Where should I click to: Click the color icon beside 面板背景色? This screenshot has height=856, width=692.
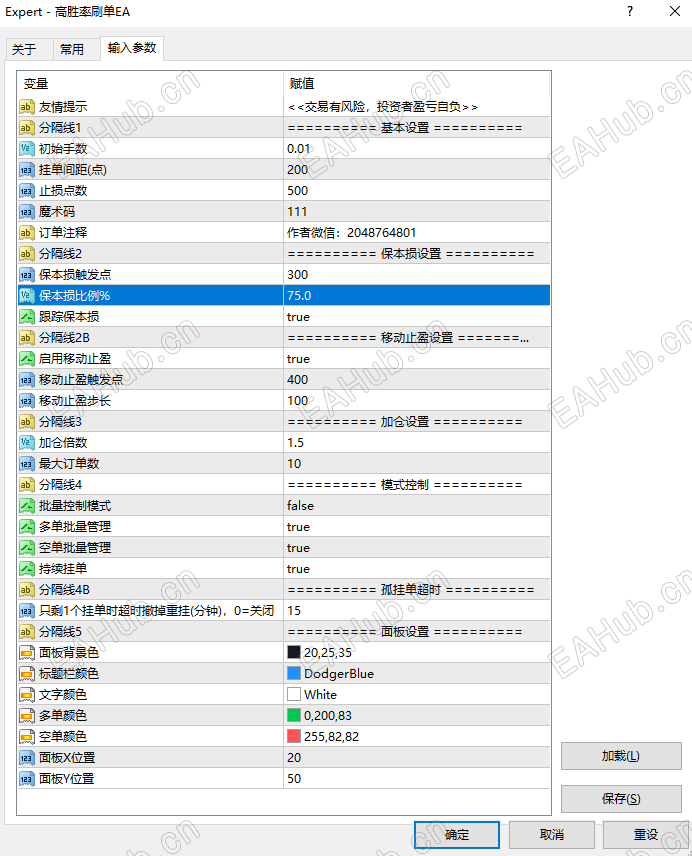26,652
